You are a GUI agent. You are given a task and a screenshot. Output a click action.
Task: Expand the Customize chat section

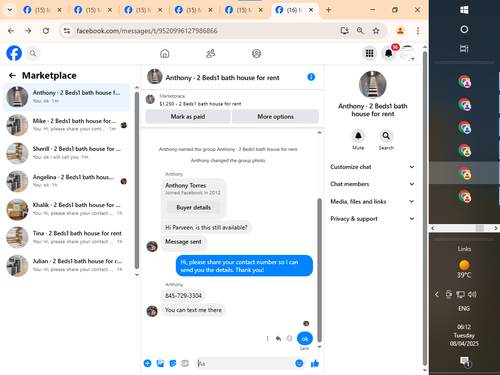pos(372,167)
